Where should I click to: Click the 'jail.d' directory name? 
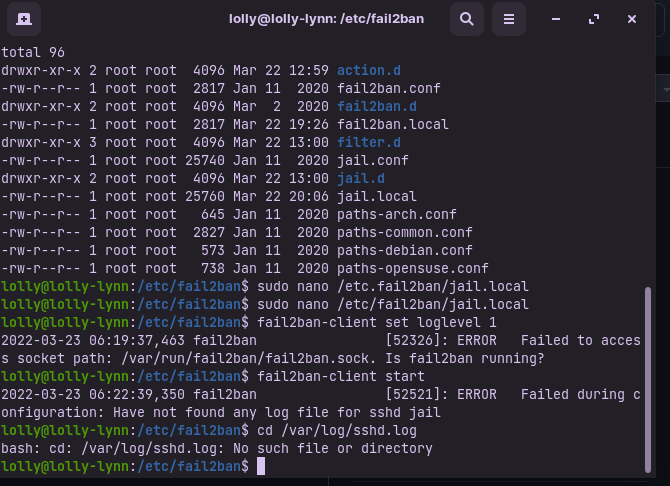click(x=361, y=178)
